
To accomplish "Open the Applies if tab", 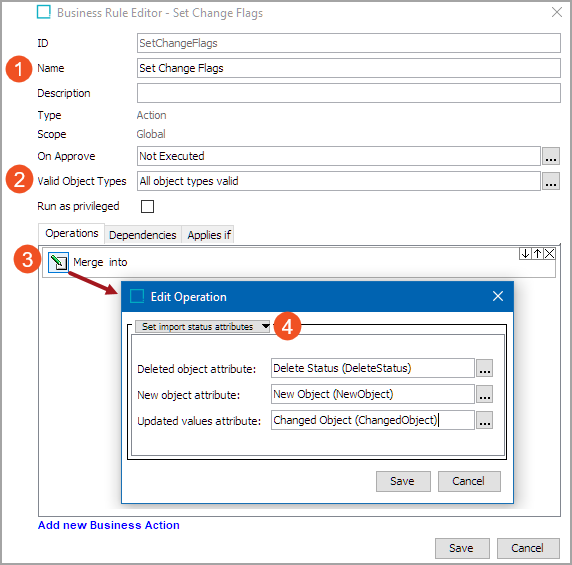I will point(209,235).
